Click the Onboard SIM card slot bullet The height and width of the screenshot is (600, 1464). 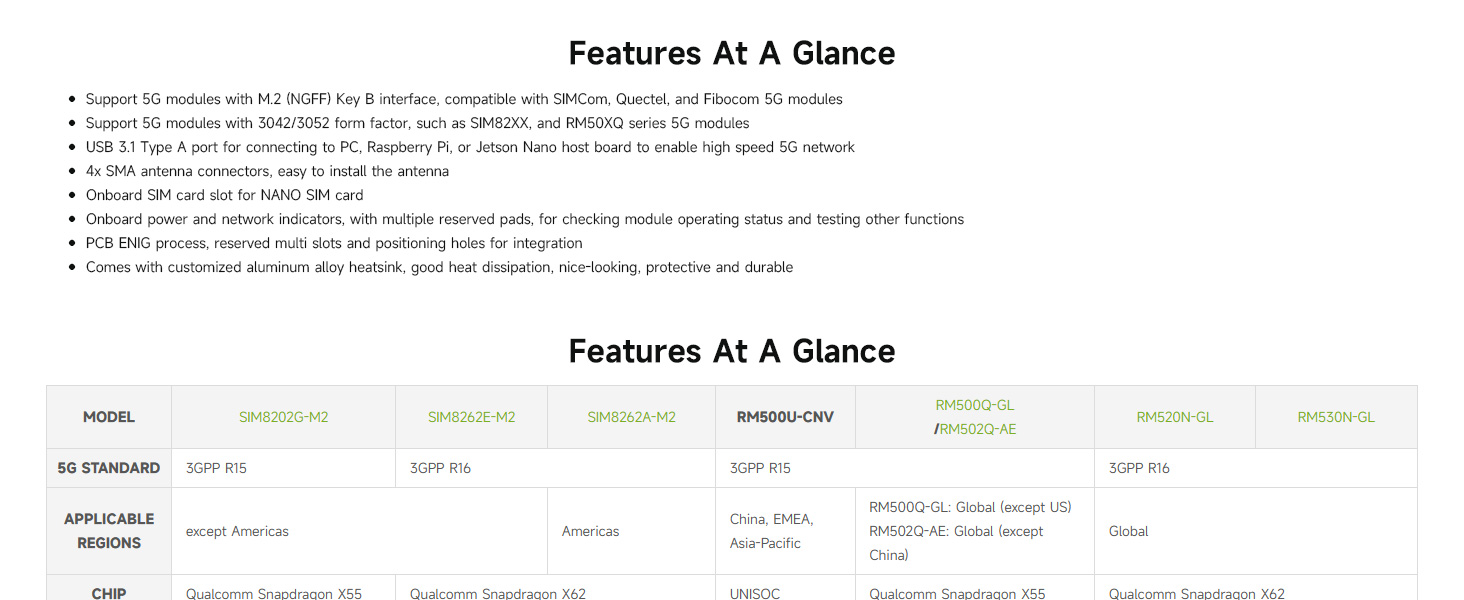pyautogui.click(x=224, y=195)
